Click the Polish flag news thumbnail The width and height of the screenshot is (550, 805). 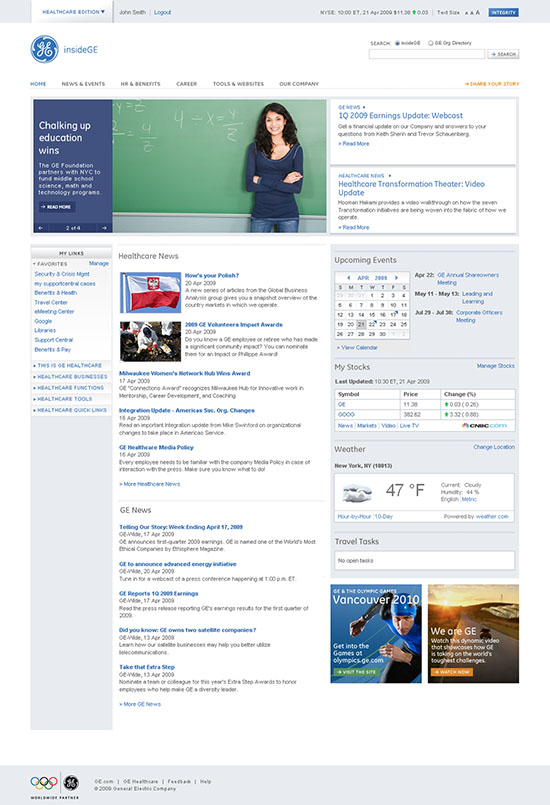150,293
